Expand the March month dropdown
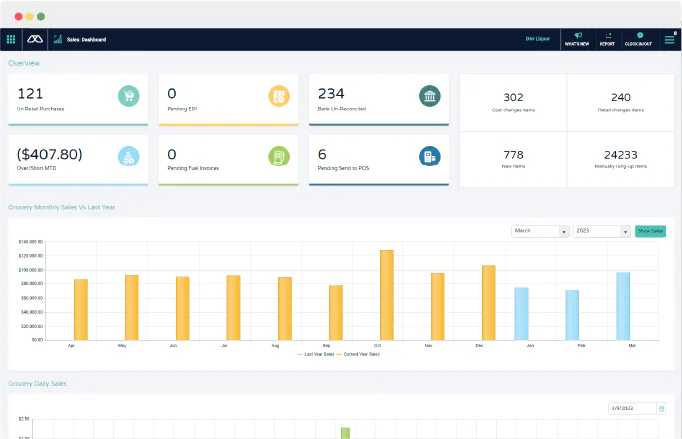The width and height of the screenshot is (682, 439). click(540, 231)
